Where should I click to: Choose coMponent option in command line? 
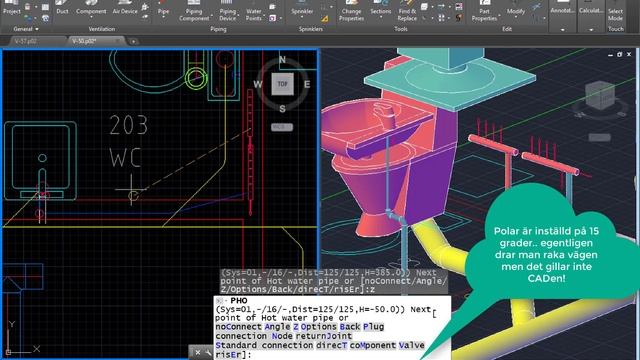pyautogui.click(x=373, y=345)
